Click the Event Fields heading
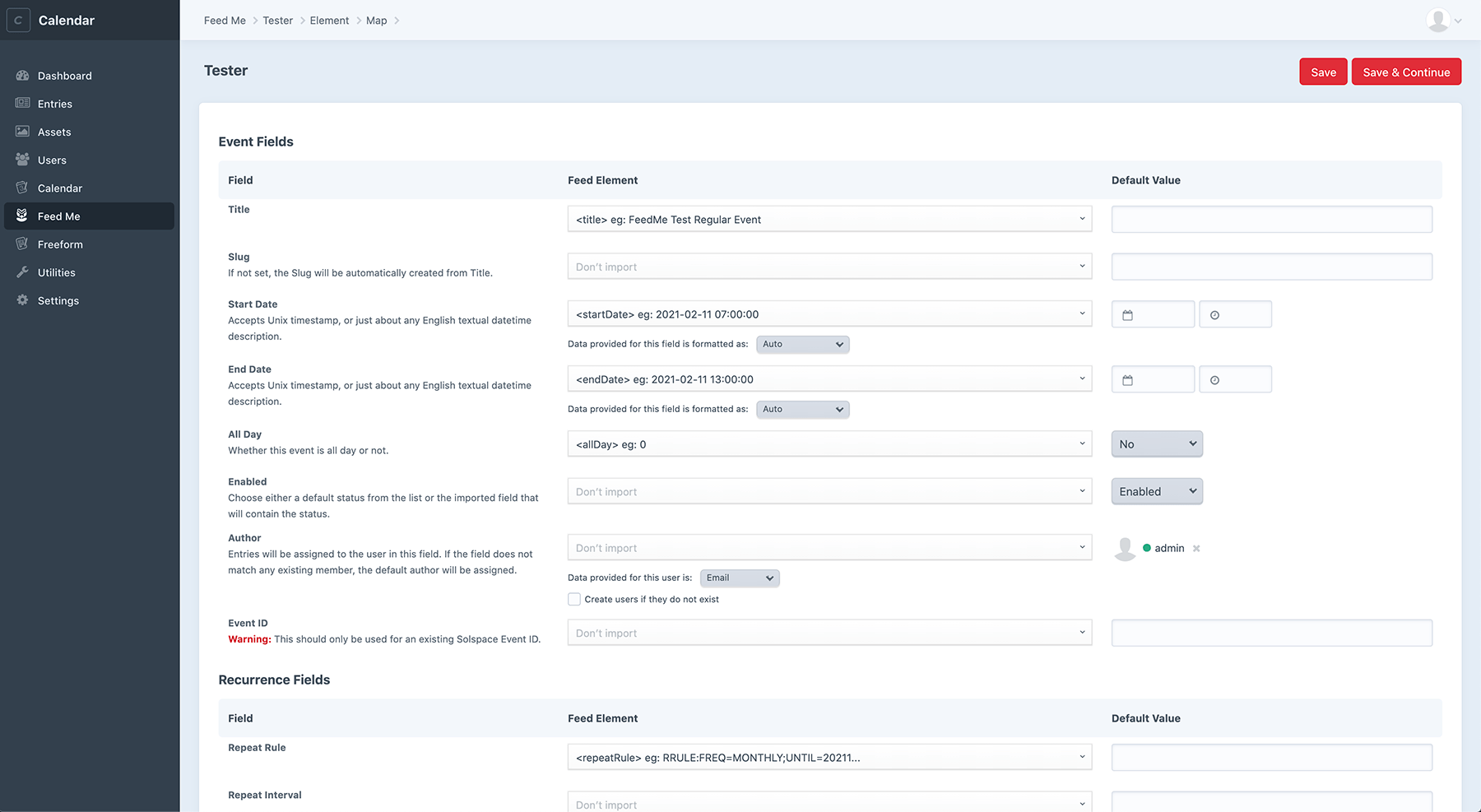This screenshot has width=1481, height=812. [256, 142]
